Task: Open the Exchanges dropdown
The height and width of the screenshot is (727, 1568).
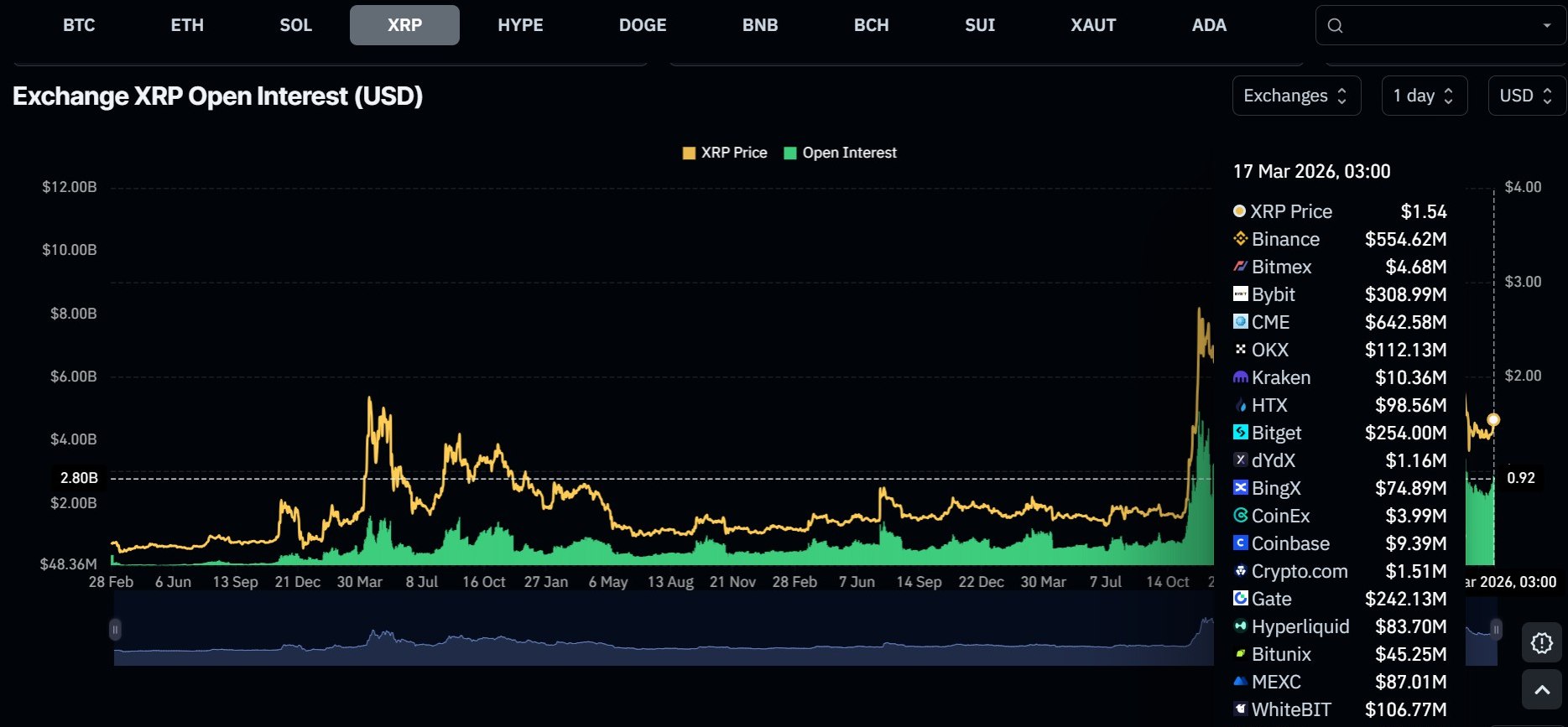Action: pyautogui.click(x=1295, y=96)
